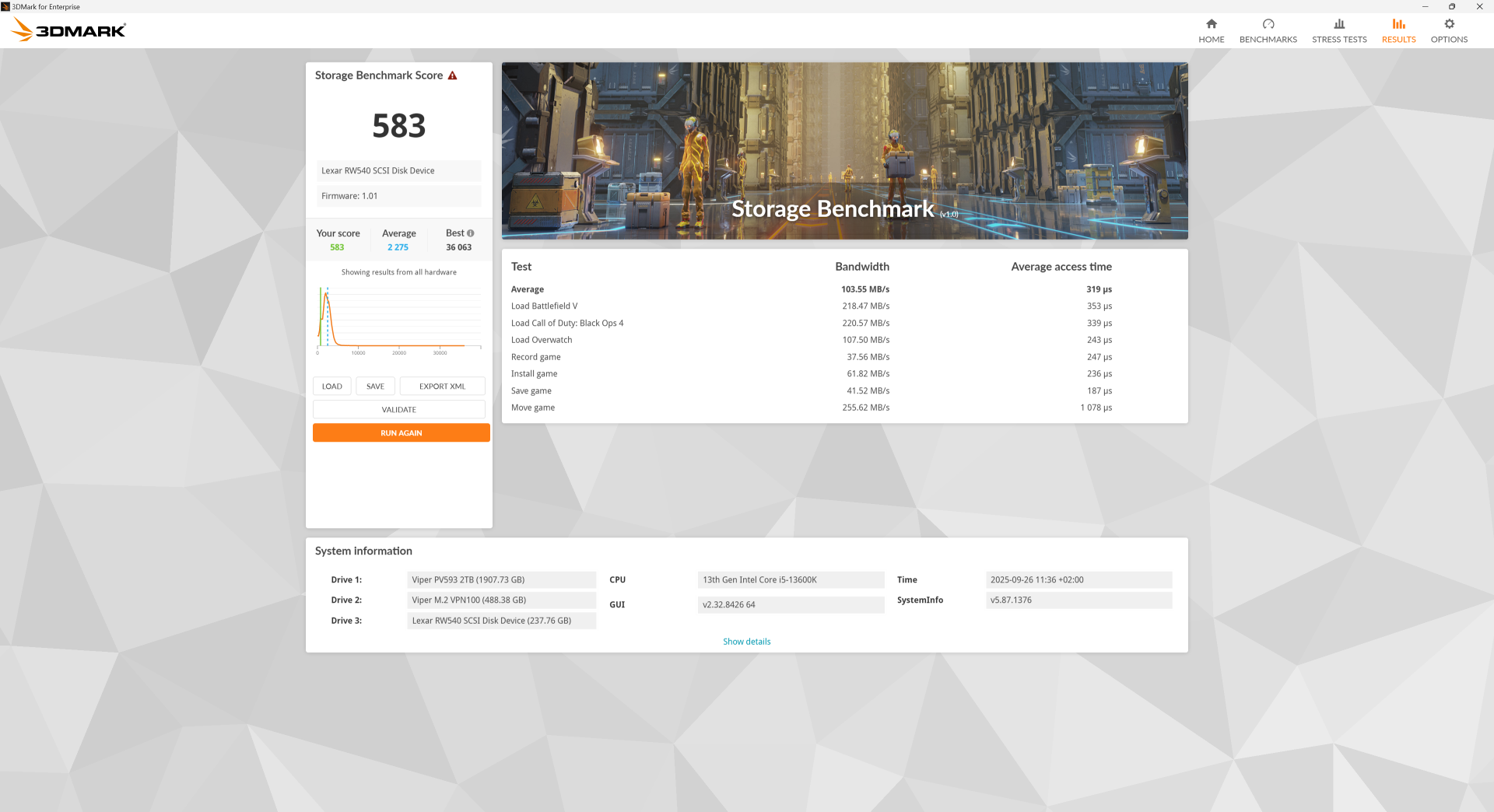The width and height of the screenshot is (1494, 812).
Task: Open the Benchmarks gauge icon
Action: (x=1268, y=24)
